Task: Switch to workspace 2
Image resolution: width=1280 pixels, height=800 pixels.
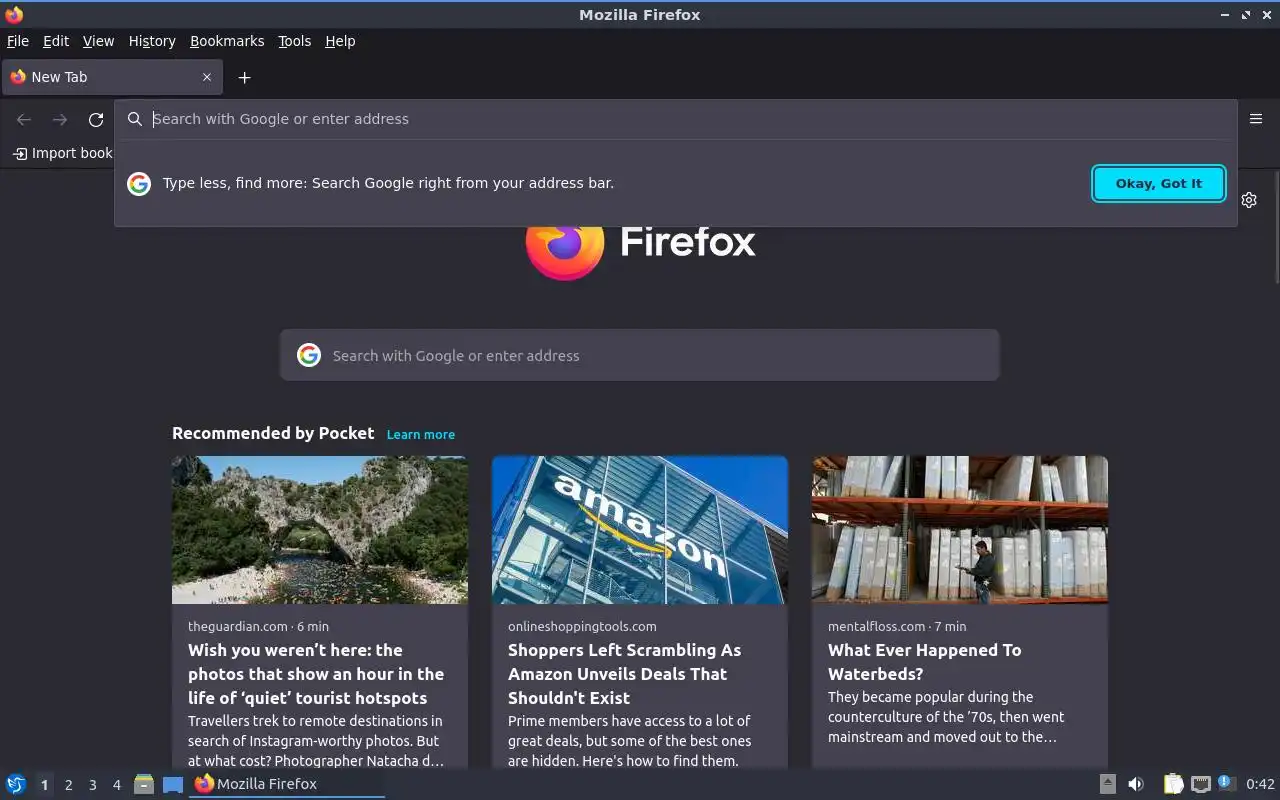Action: pyautogui.click(x=68, y=785)
